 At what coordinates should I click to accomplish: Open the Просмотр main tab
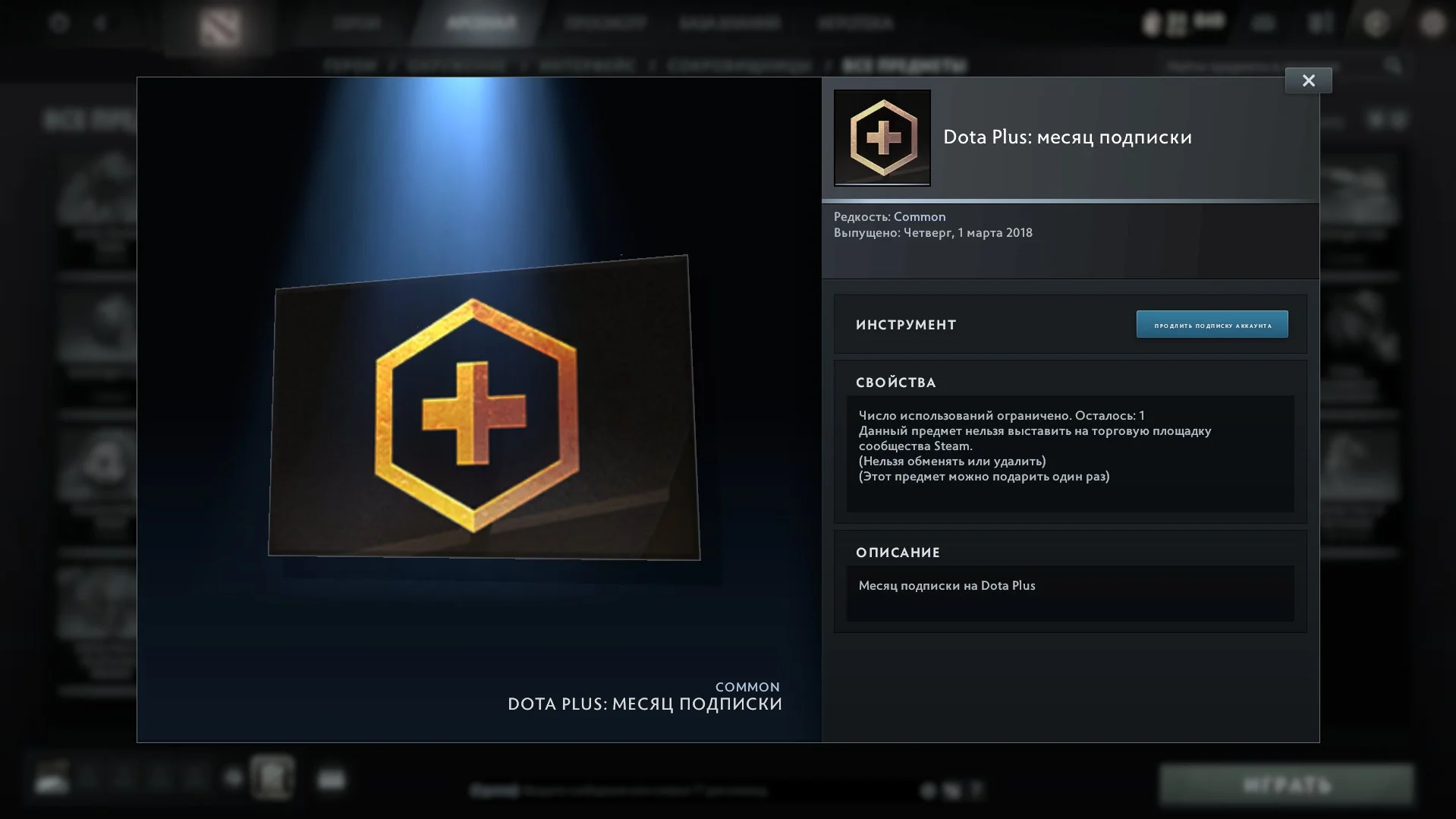click(x=605, y=24)
